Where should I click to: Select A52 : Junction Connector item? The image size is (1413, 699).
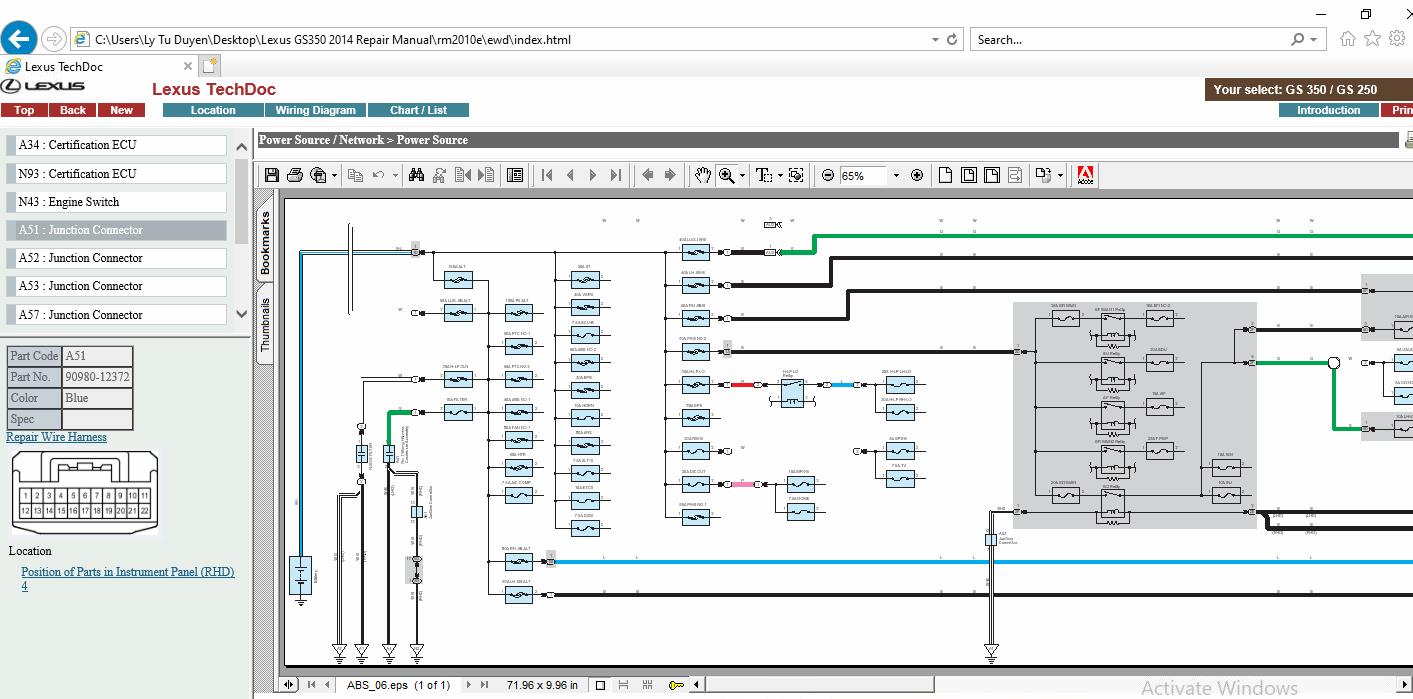118,258
